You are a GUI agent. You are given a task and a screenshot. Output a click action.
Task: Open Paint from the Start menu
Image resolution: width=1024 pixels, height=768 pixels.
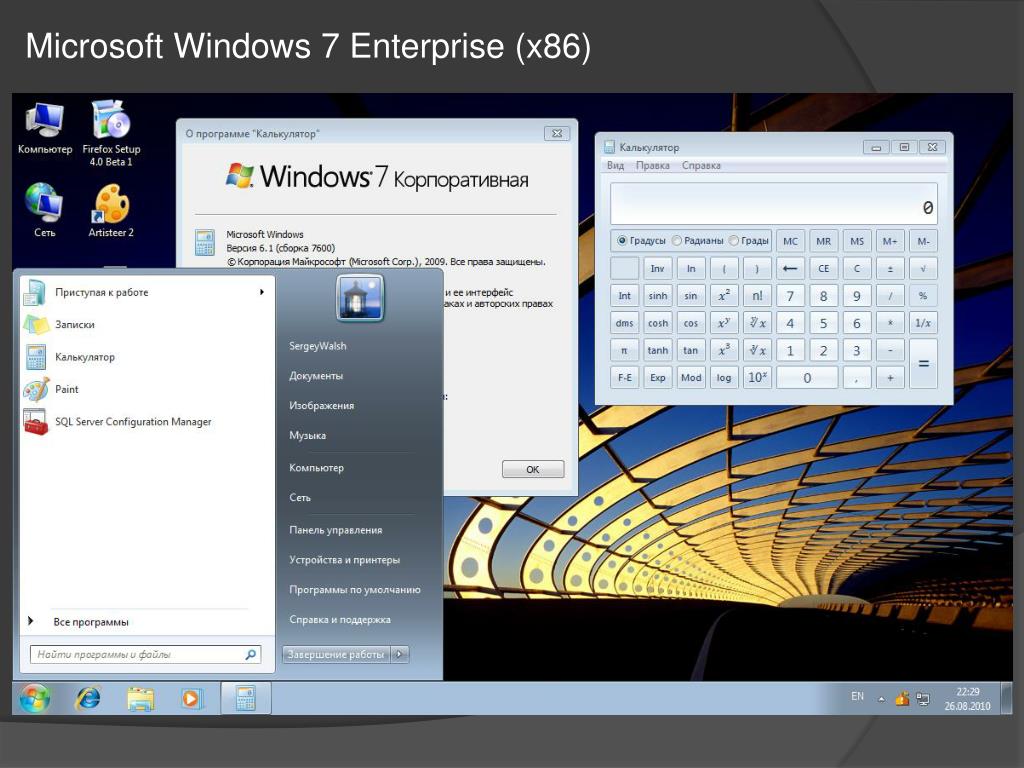pos(147,389)
